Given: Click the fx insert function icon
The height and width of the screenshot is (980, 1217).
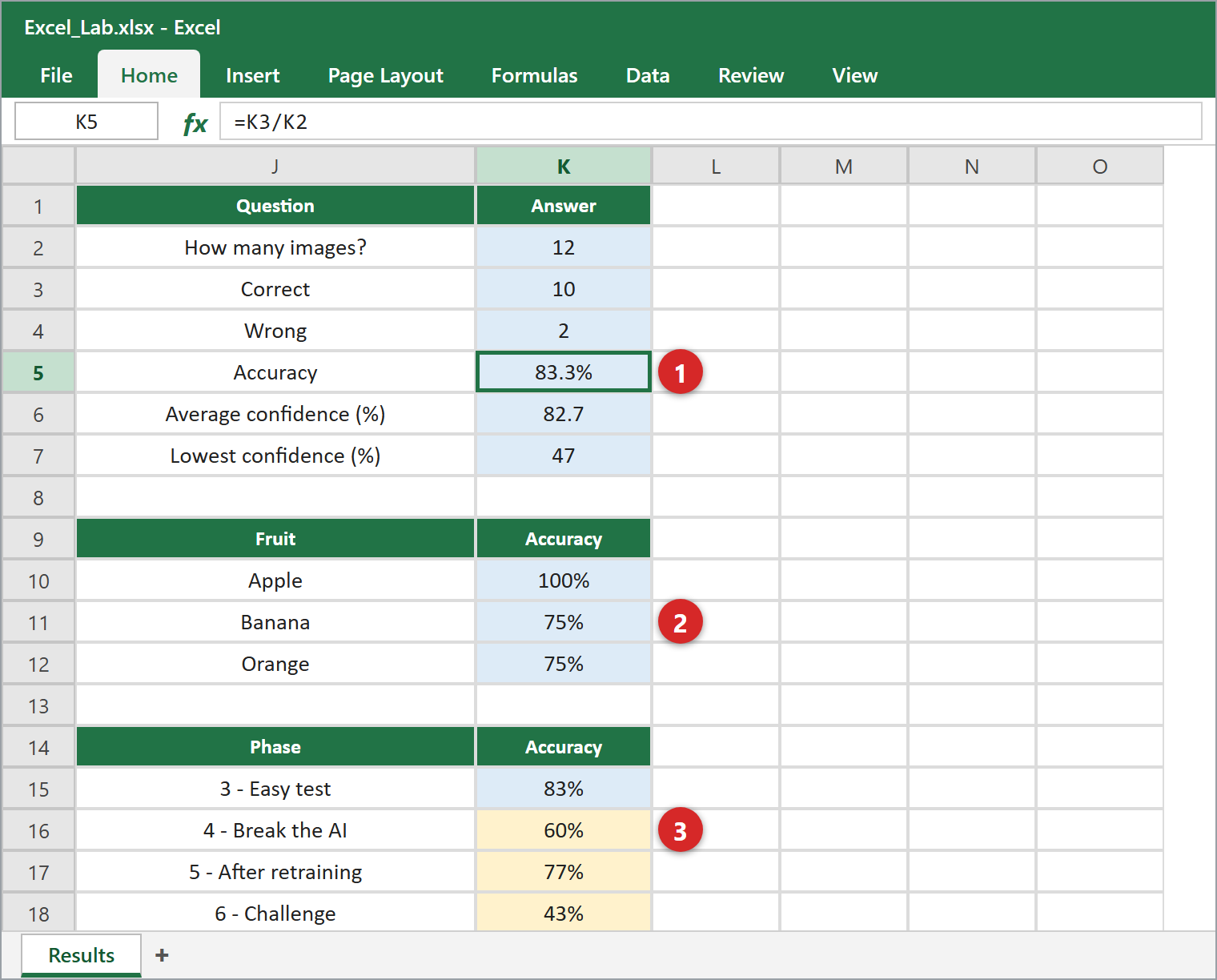Looking at the screenshot, I should click(195, 122).
